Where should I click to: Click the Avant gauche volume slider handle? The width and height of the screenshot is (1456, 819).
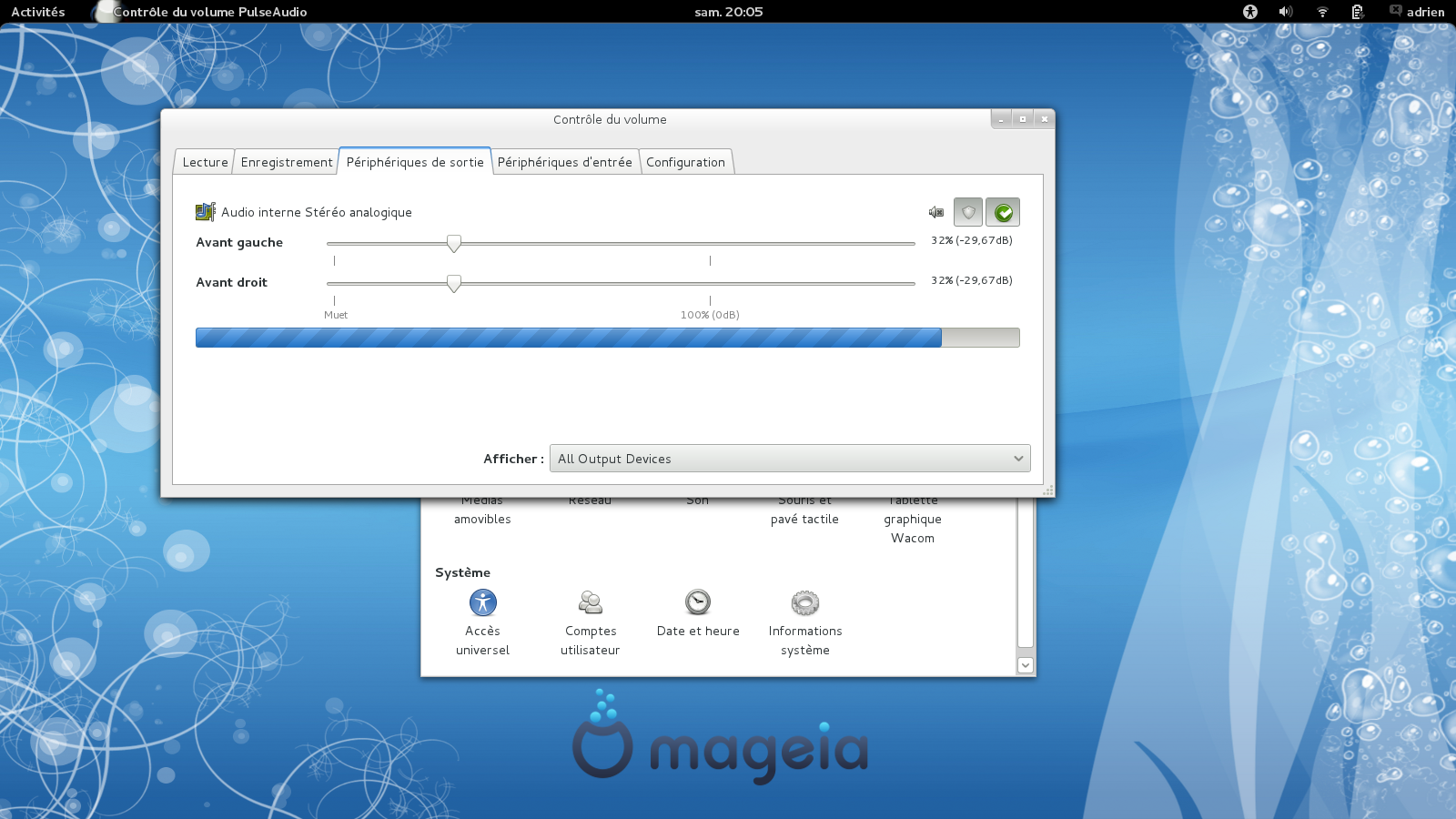click(x=453, y=243)
